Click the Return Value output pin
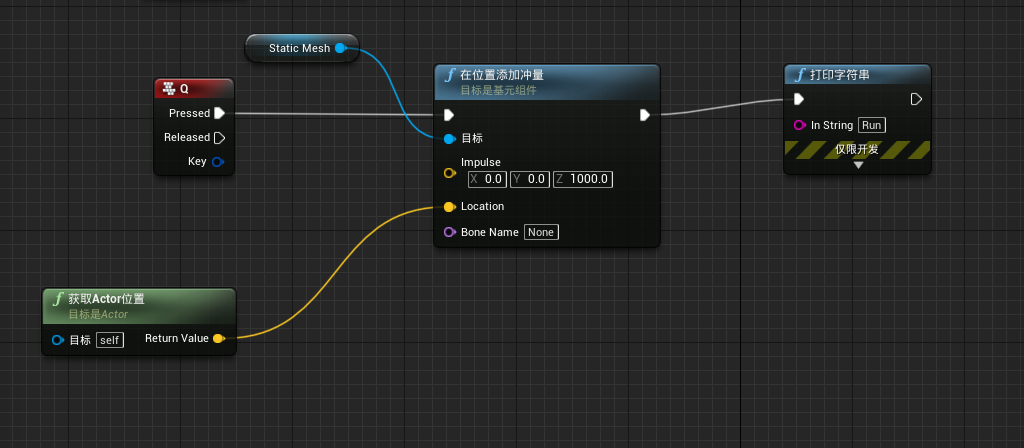The height and width of the screenshot is (448, 1024). (x=219, y=338)
